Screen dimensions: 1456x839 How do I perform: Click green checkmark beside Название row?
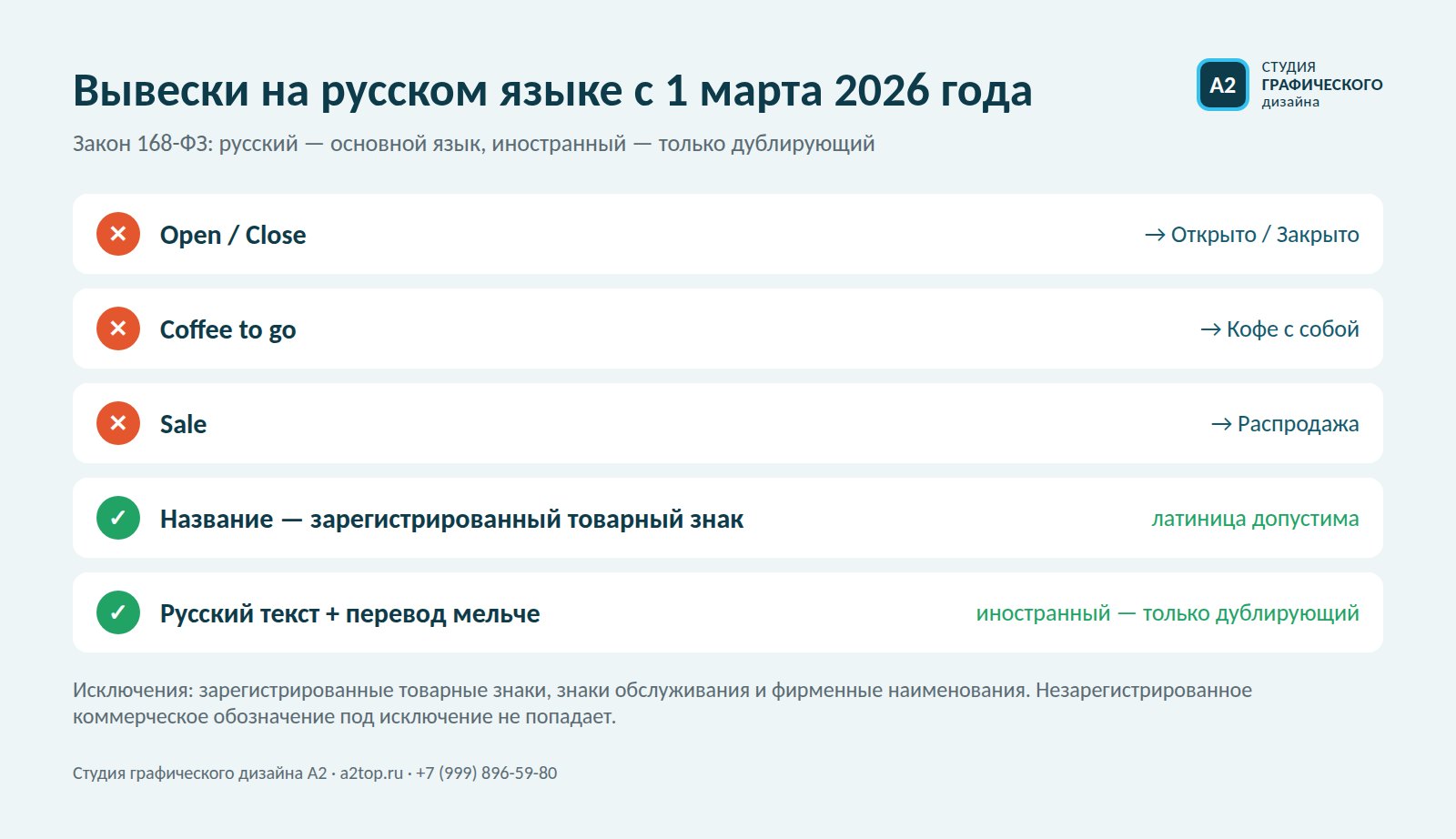(x=118, y=518)
